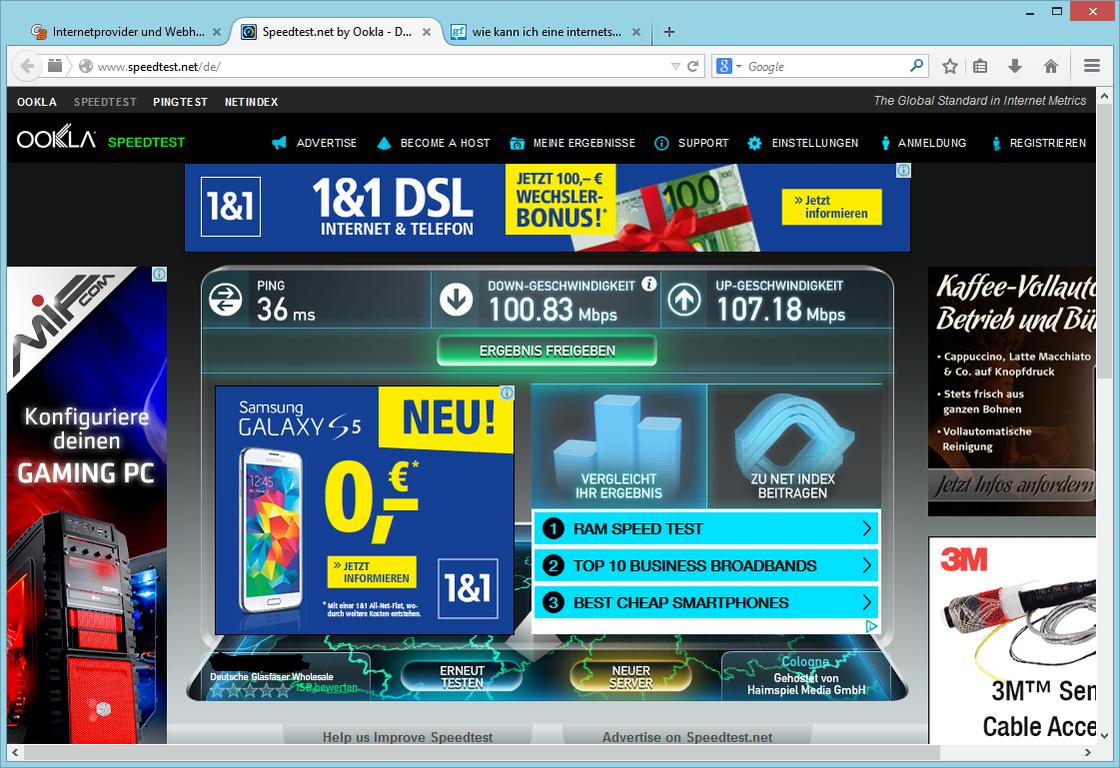The width and height of the screenshot is (1120, 768).
Task: Open a new tab with plus button
Action: [669, 31]
